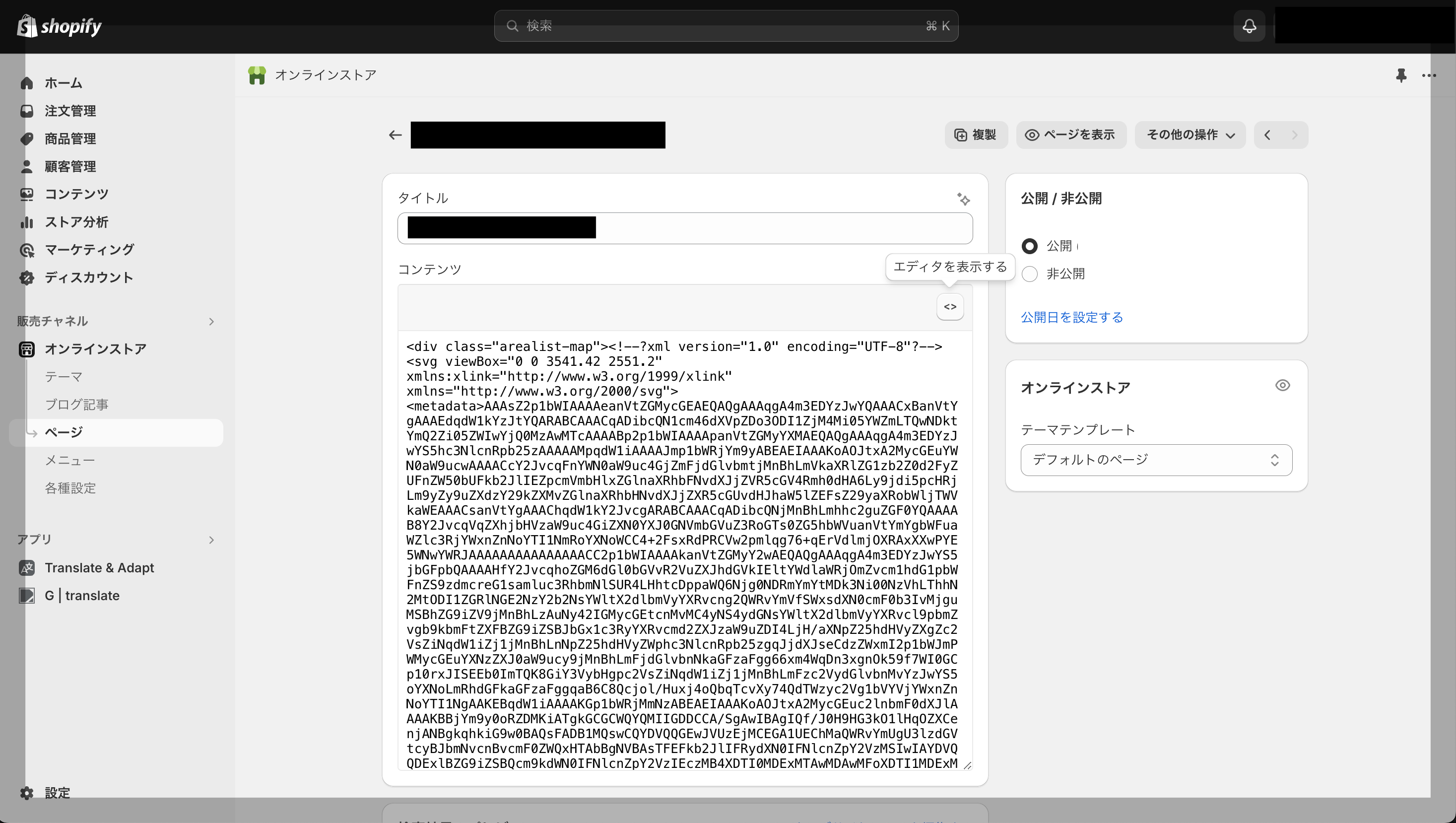The width and height of the screenshot is (1456, 823).
Task: Open the メニュー submenu item
Action: (x=70, y=460)
